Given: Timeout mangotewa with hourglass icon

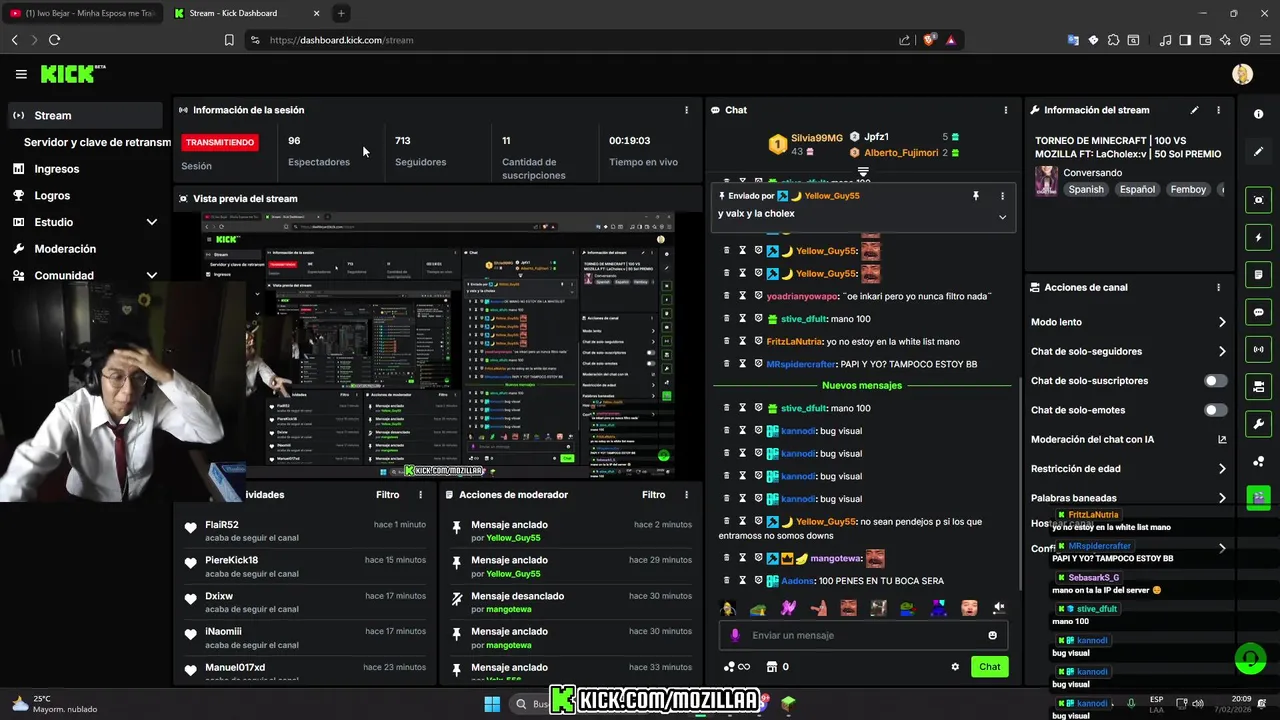Looking at the screenshot, I should 743,558.
